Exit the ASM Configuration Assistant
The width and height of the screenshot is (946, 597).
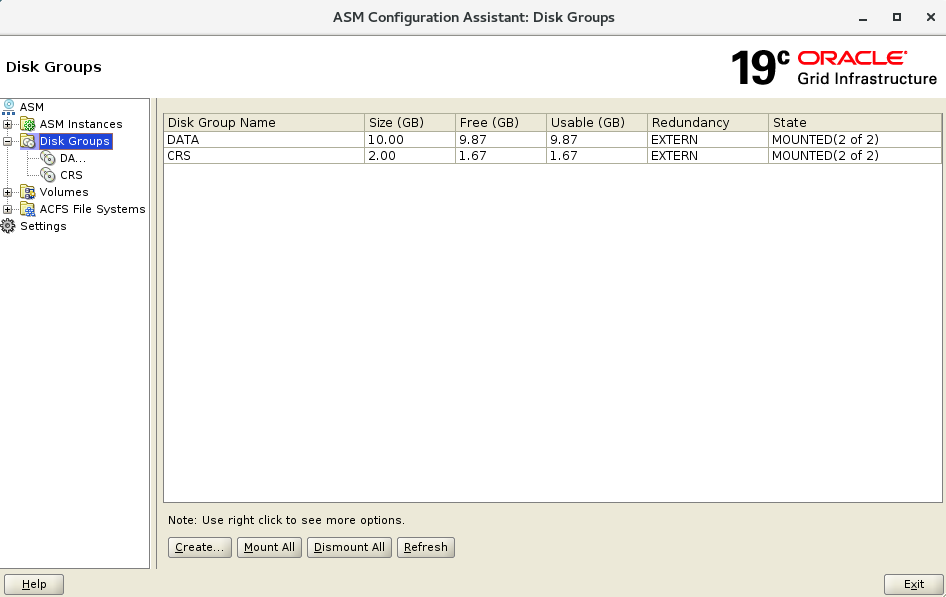(x=913, y=584)
